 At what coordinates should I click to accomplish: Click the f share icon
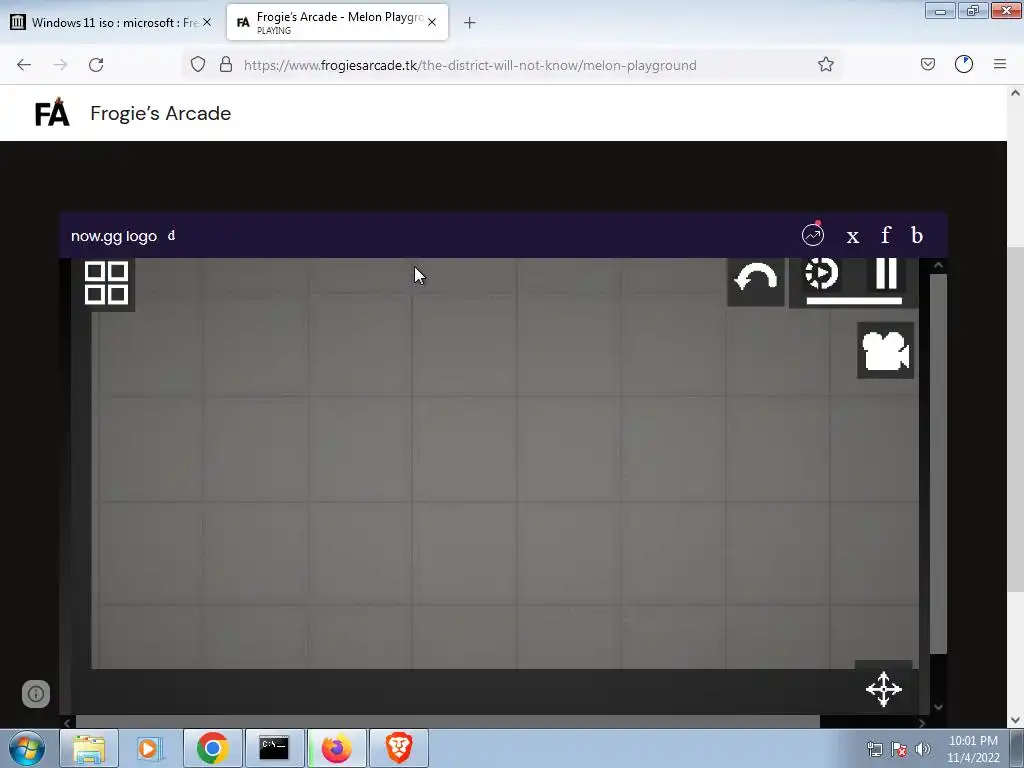(886, 234)
